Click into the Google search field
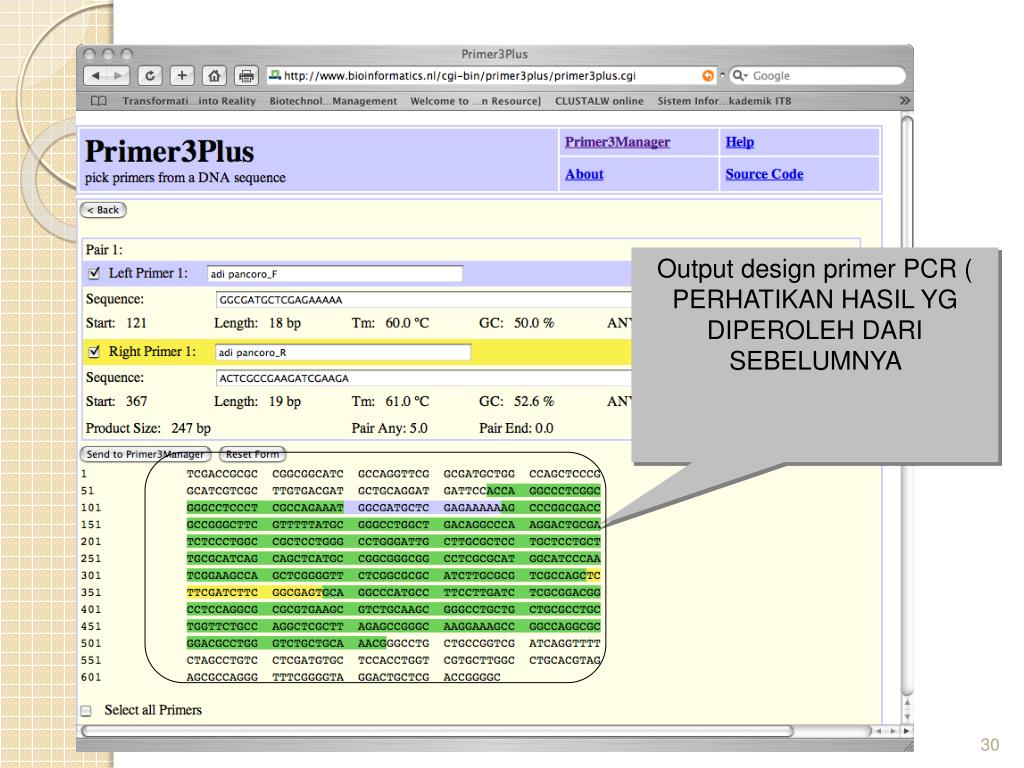Image resolution: width=1024 pixels, height=768 pixels. (x=818, y=76)
